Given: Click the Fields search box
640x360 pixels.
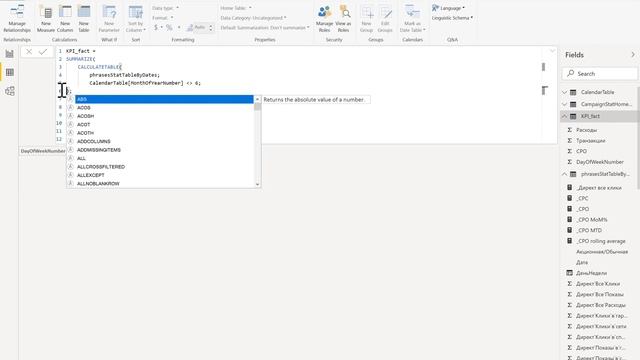Looking at the screenshot, I should click(x=600, y=73).
